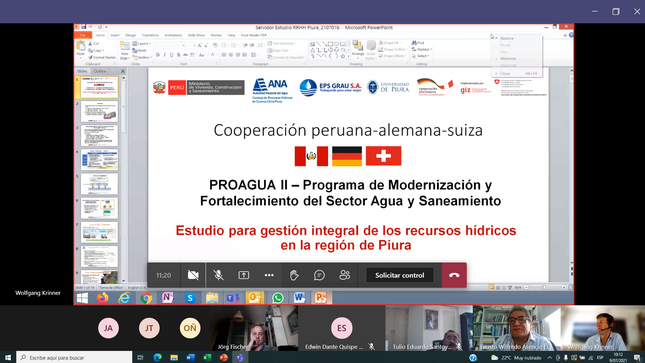Toggle Bold formatting
The width and height of the screenshot is (645, 363).
[x=158, y=55]
